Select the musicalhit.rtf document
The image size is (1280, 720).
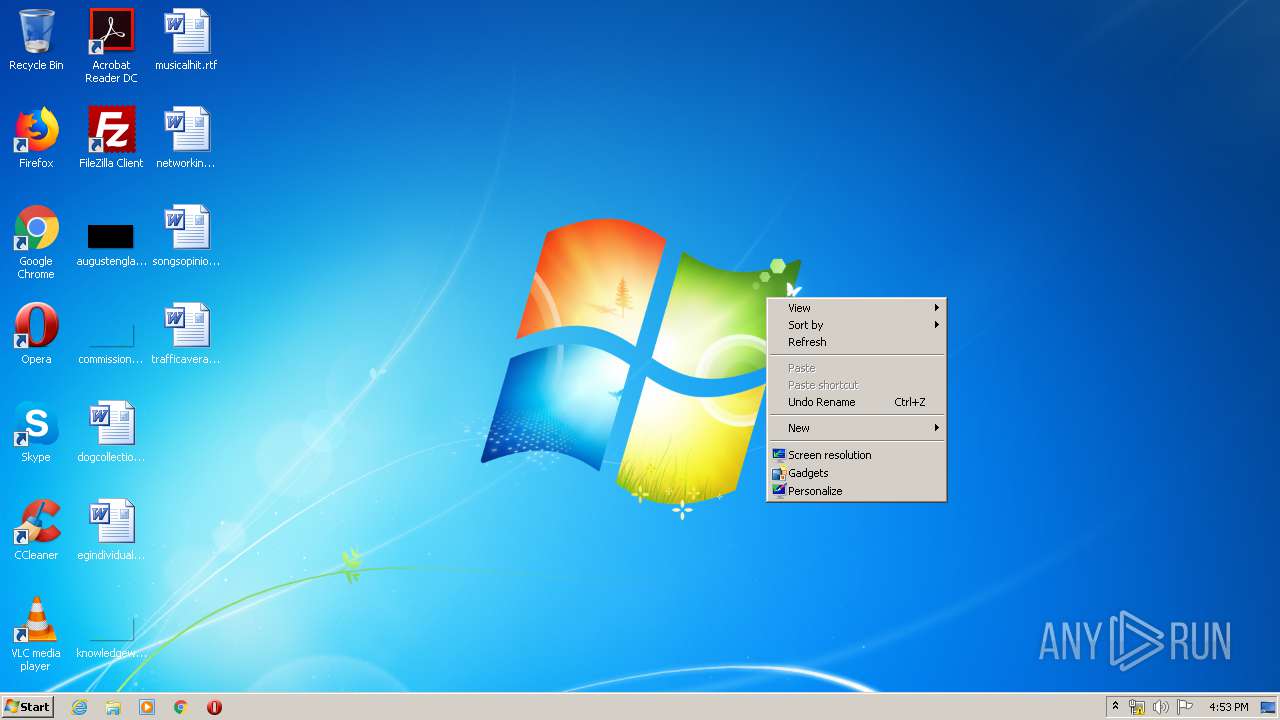point(186,40)
